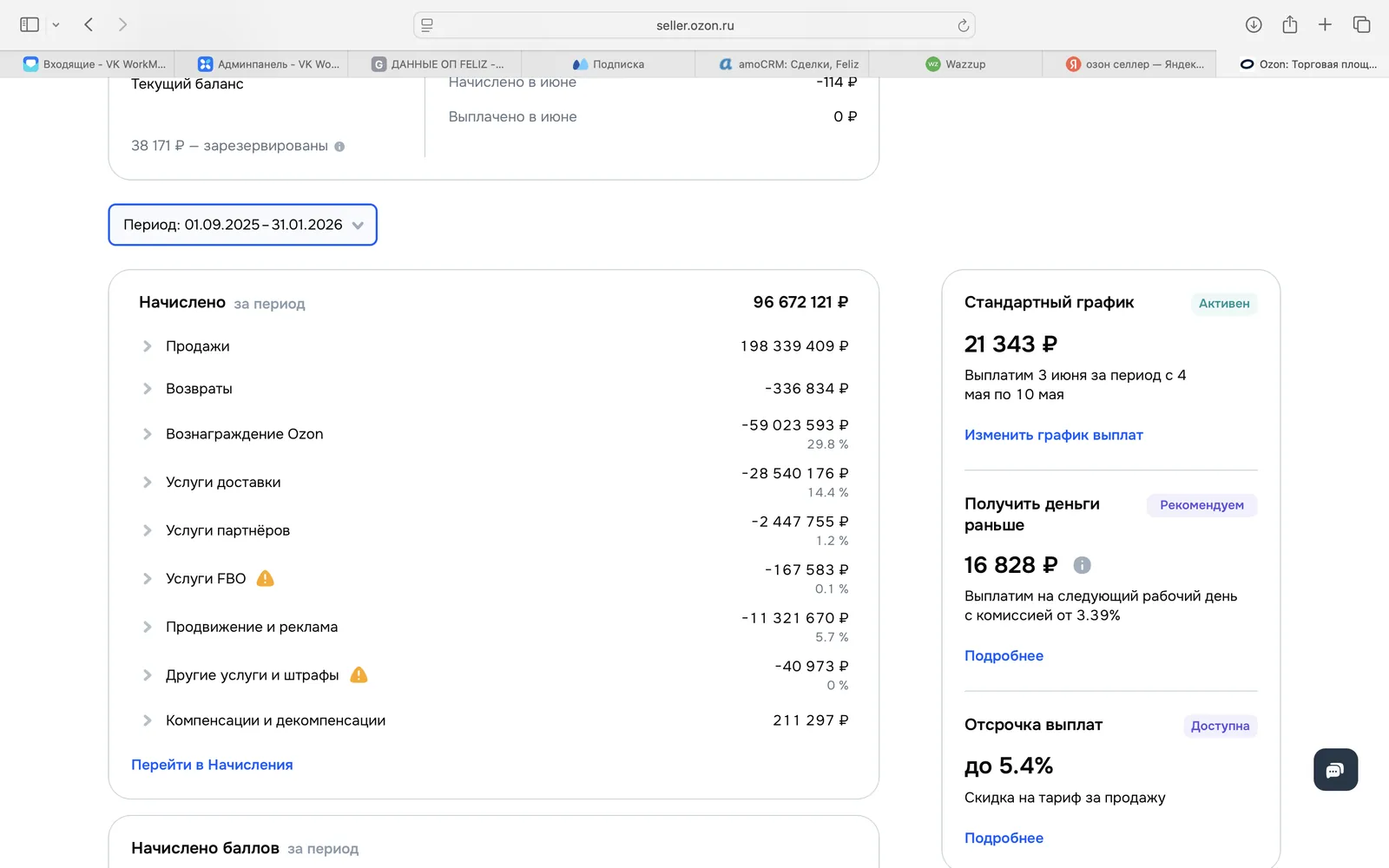The image size is (1389, 868).
Task: Open Safari downloads icon
Action: pos(1254,25)
